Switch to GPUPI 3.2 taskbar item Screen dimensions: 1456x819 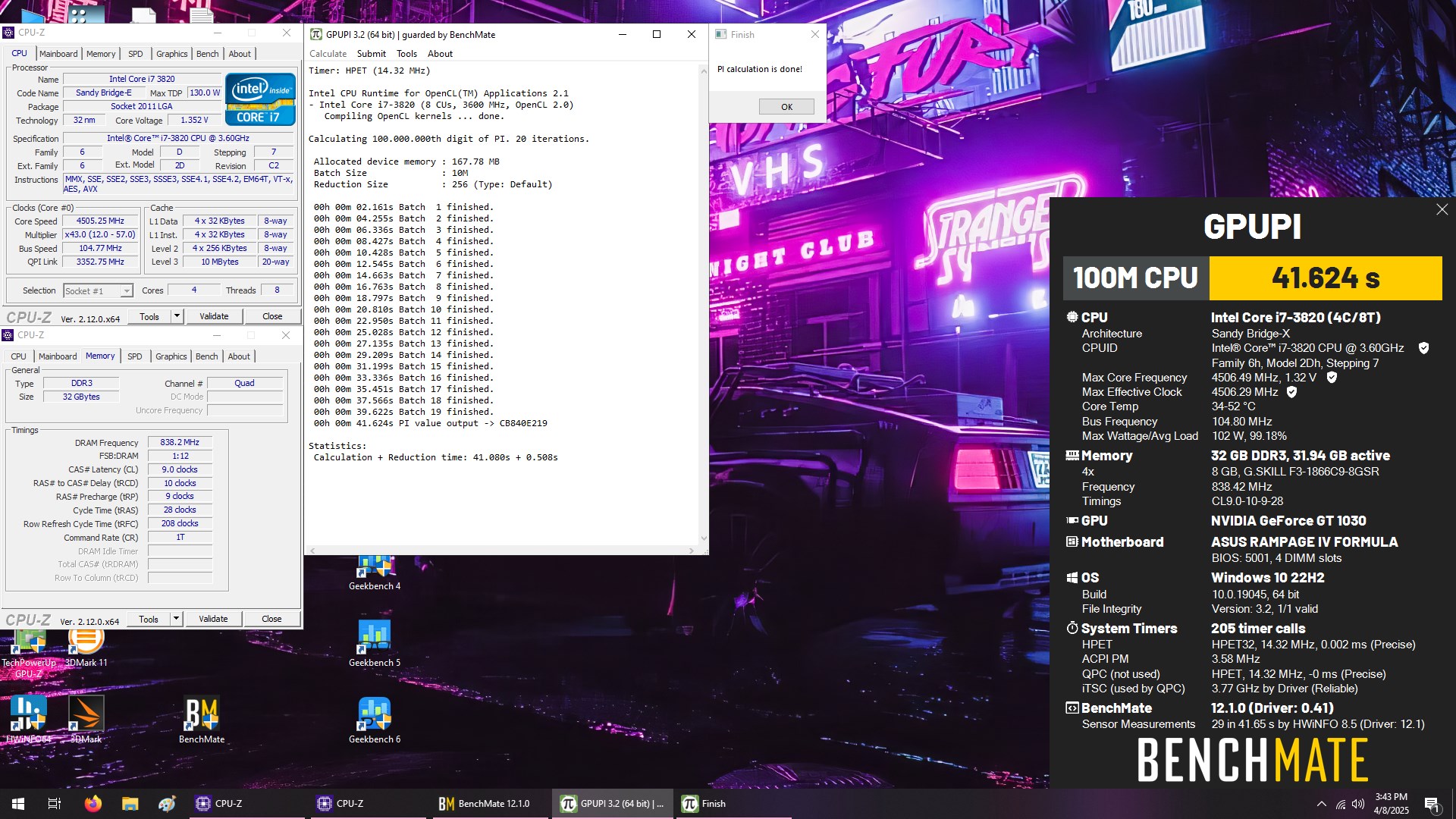click(612, 804)
